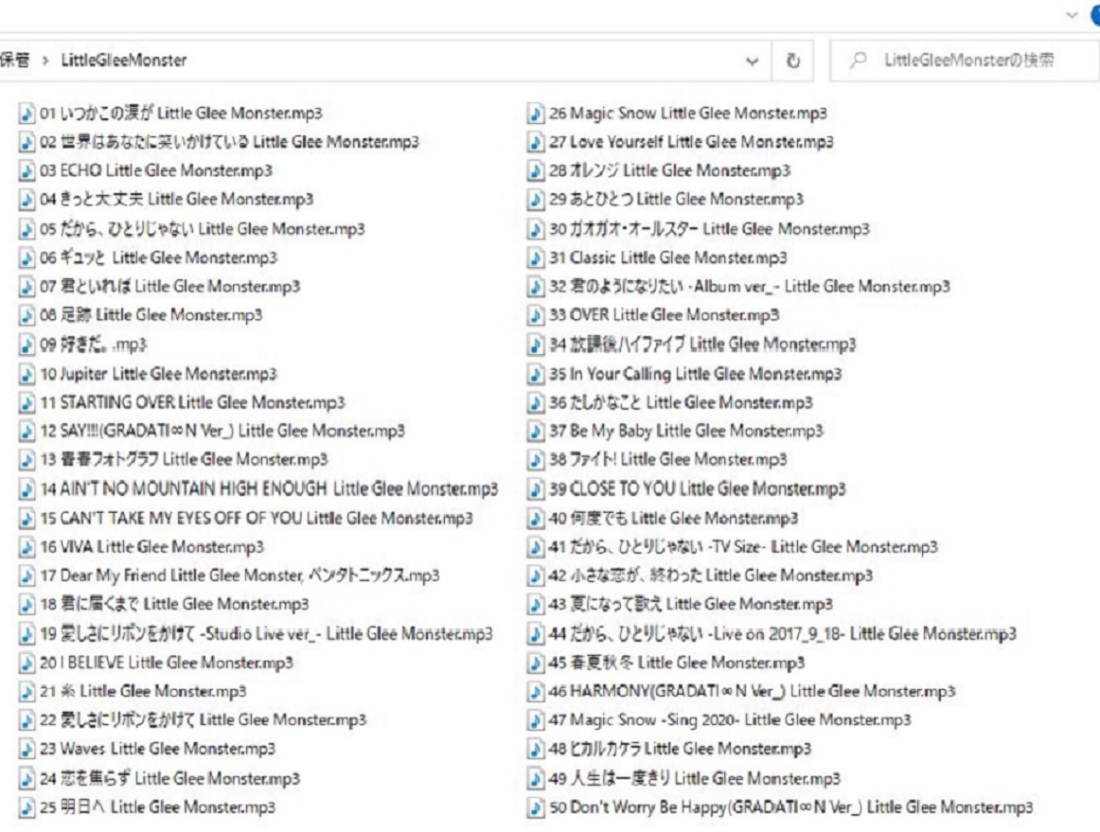
Task: Click the refresh button beside address bar
Action: [793, 60]
